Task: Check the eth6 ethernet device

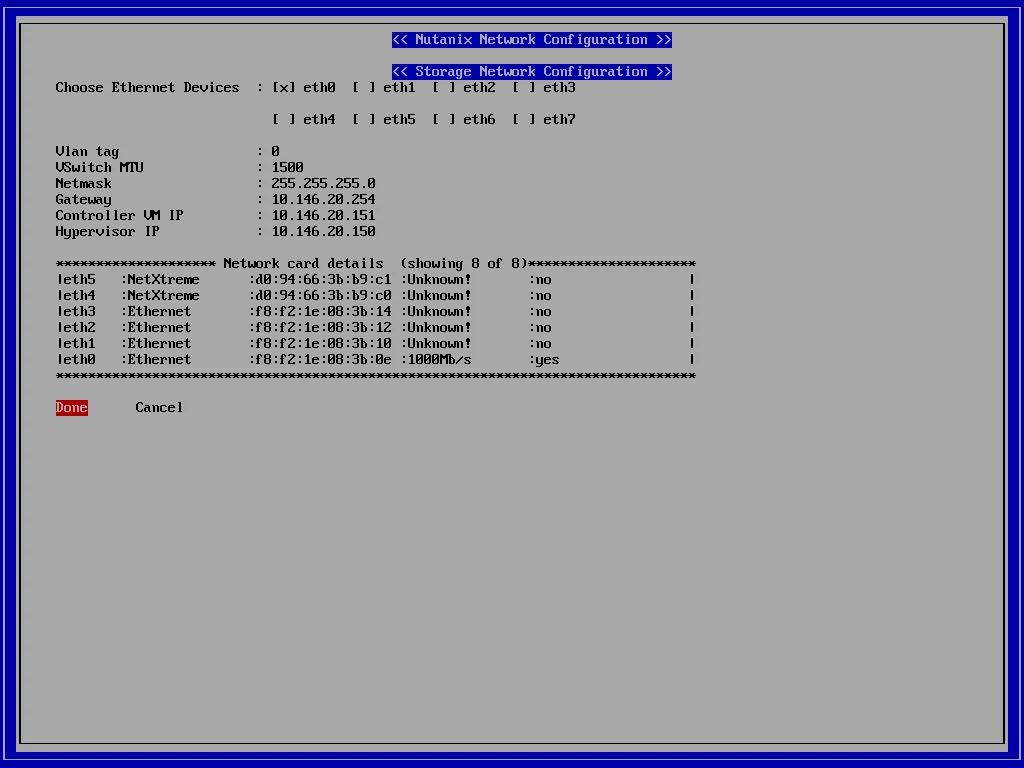Action: [444, 120]
